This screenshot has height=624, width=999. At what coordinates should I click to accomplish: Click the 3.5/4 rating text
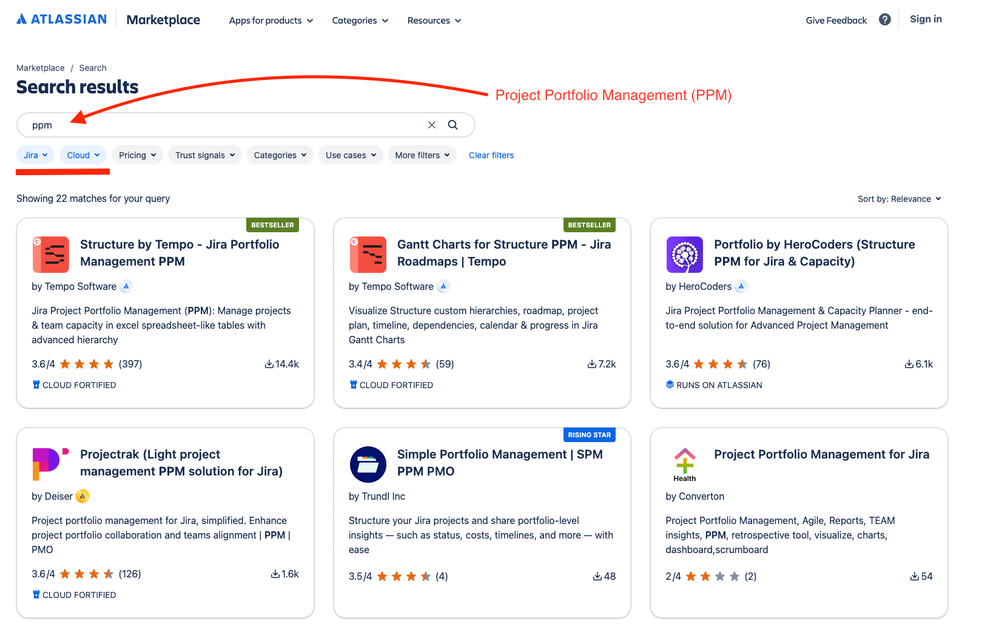point(360,576)
